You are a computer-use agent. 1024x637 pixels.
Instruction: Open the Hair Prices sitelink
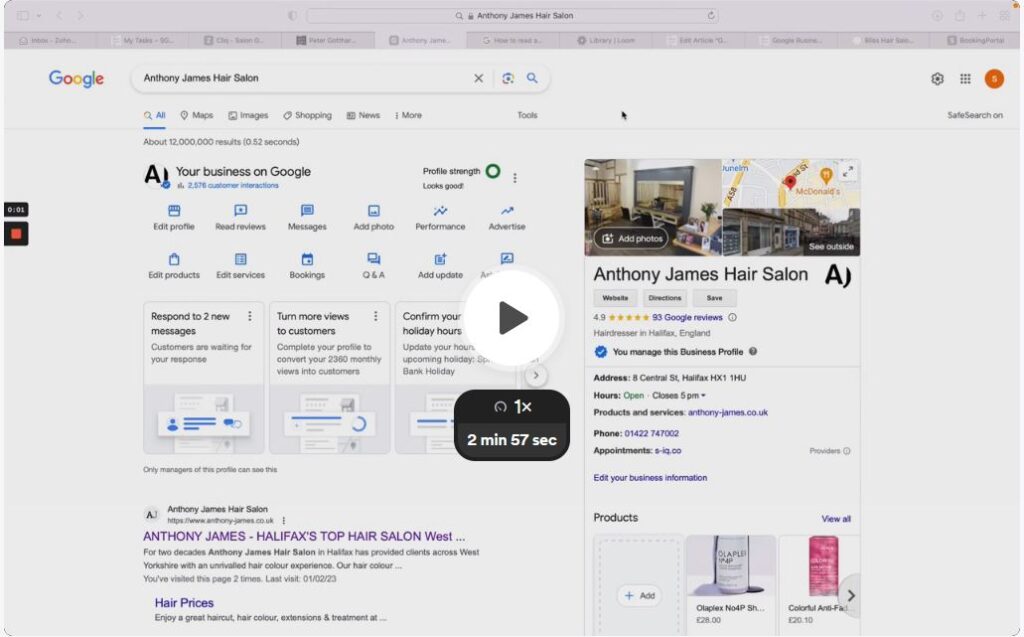click(184, 602)
